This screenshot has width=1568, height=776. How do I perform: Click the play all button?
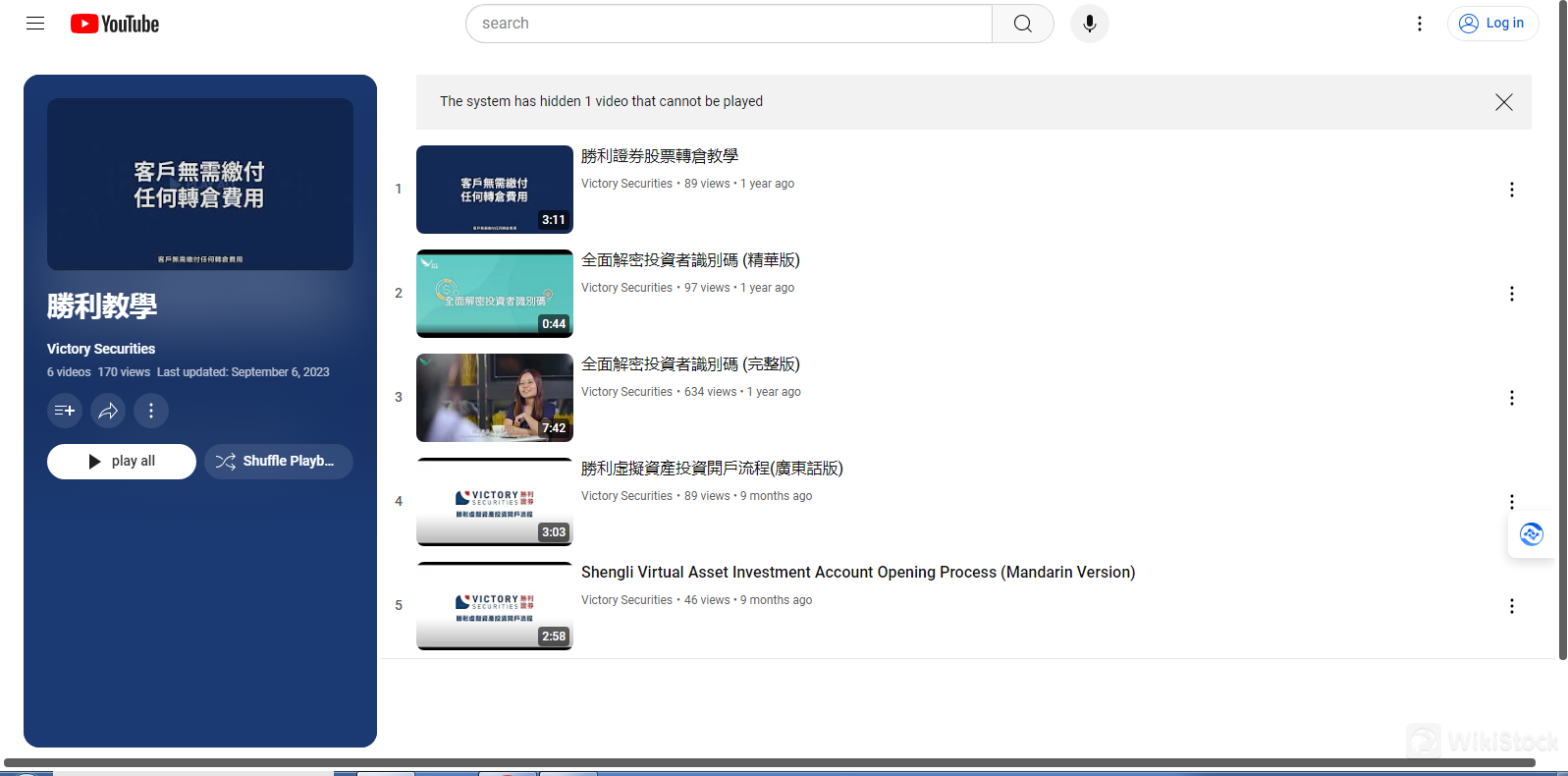(122, 462)
